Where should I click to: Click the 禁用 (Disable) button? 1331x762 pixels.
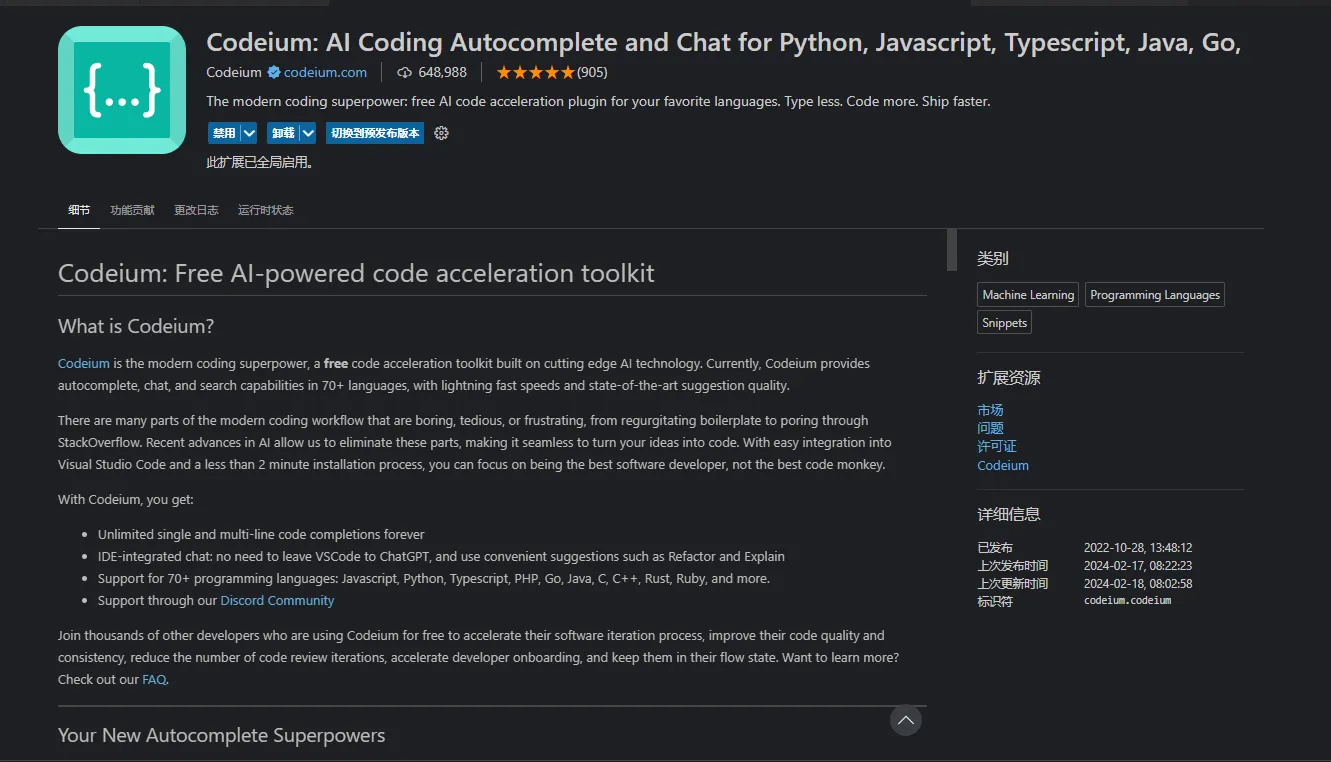(x=224, y=133)
